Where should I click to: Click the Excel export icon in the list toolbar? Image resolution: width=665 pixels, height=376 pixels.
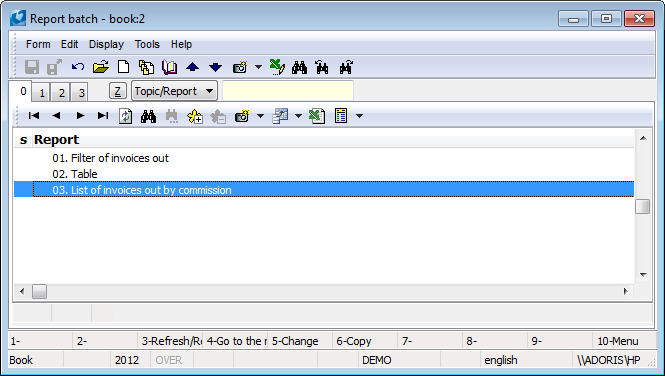317,116
